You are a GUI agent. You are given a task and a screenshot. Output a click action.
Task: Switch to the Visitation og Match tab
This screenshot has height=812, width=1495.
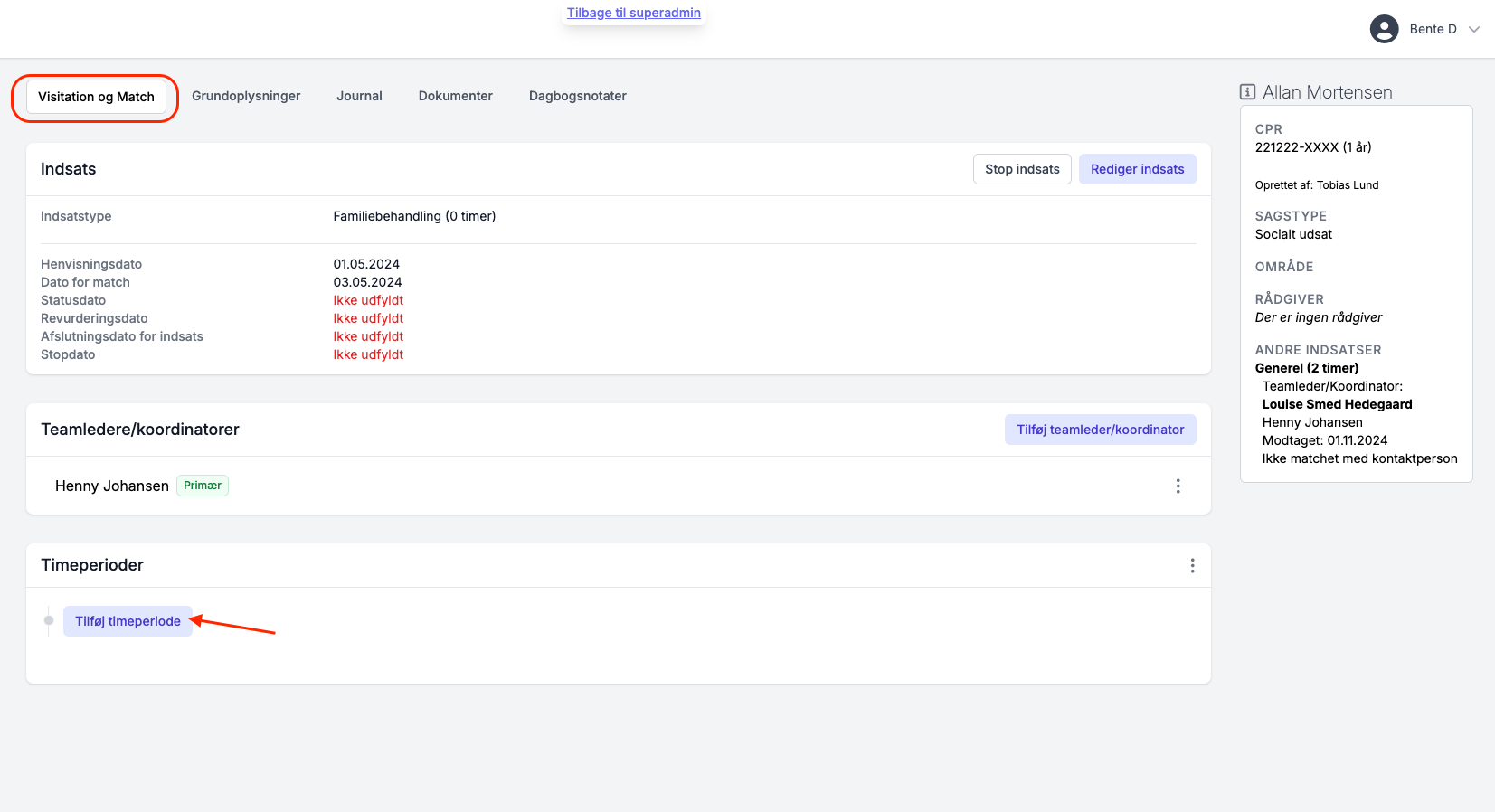pos(96,97)
